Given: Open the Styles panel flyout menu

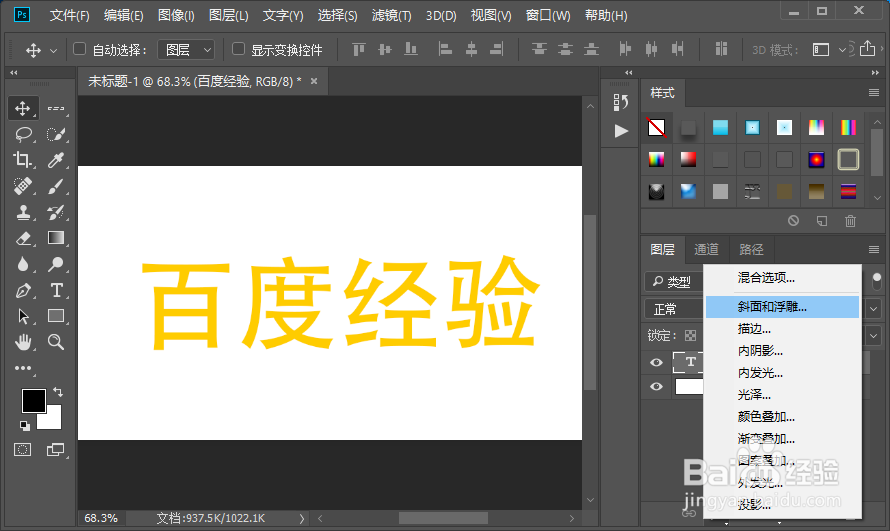Looking at the screenshot, I should coord(874,92).
